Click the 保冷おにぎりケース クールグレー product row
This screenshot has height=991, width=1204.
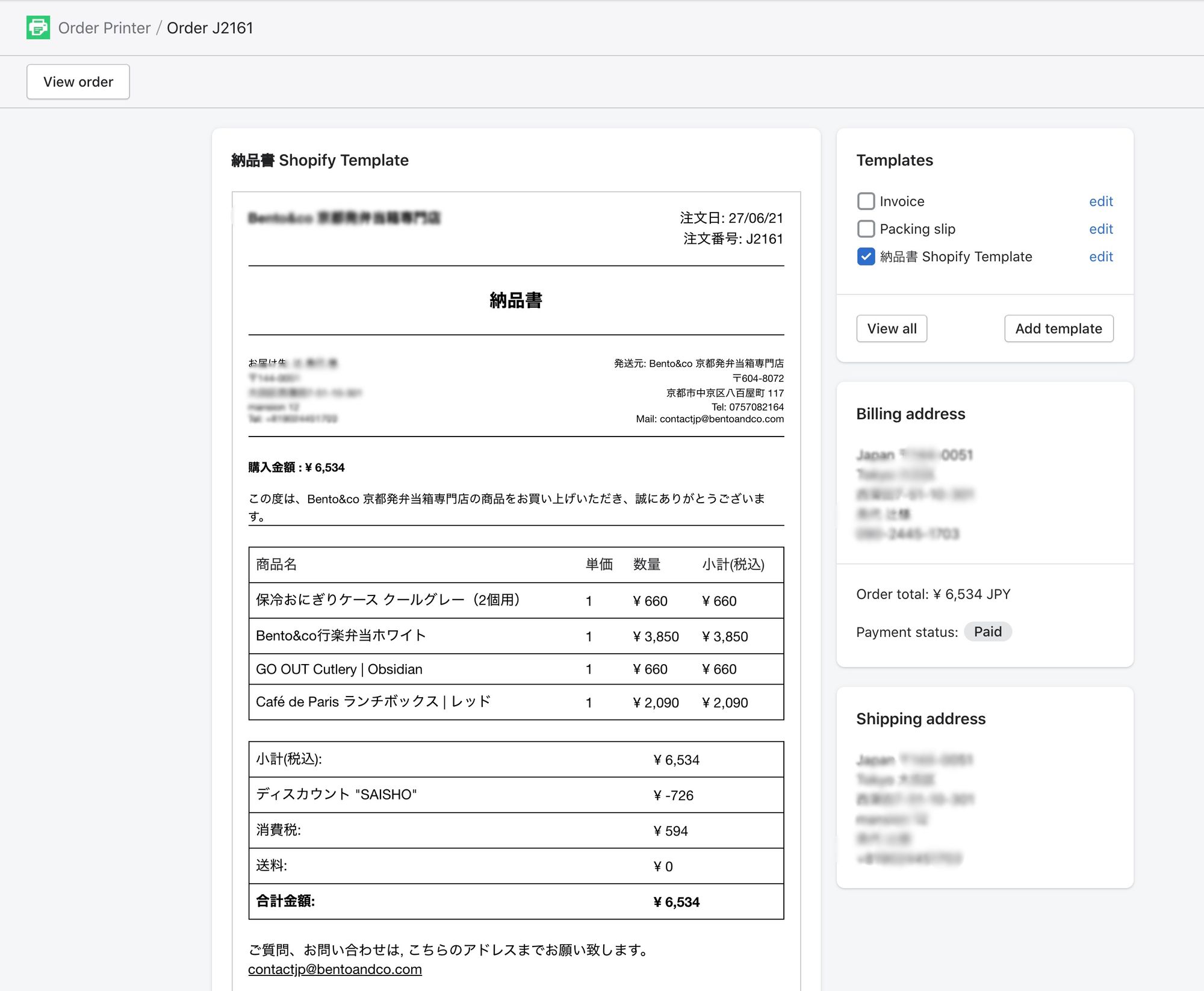(516, 600)
